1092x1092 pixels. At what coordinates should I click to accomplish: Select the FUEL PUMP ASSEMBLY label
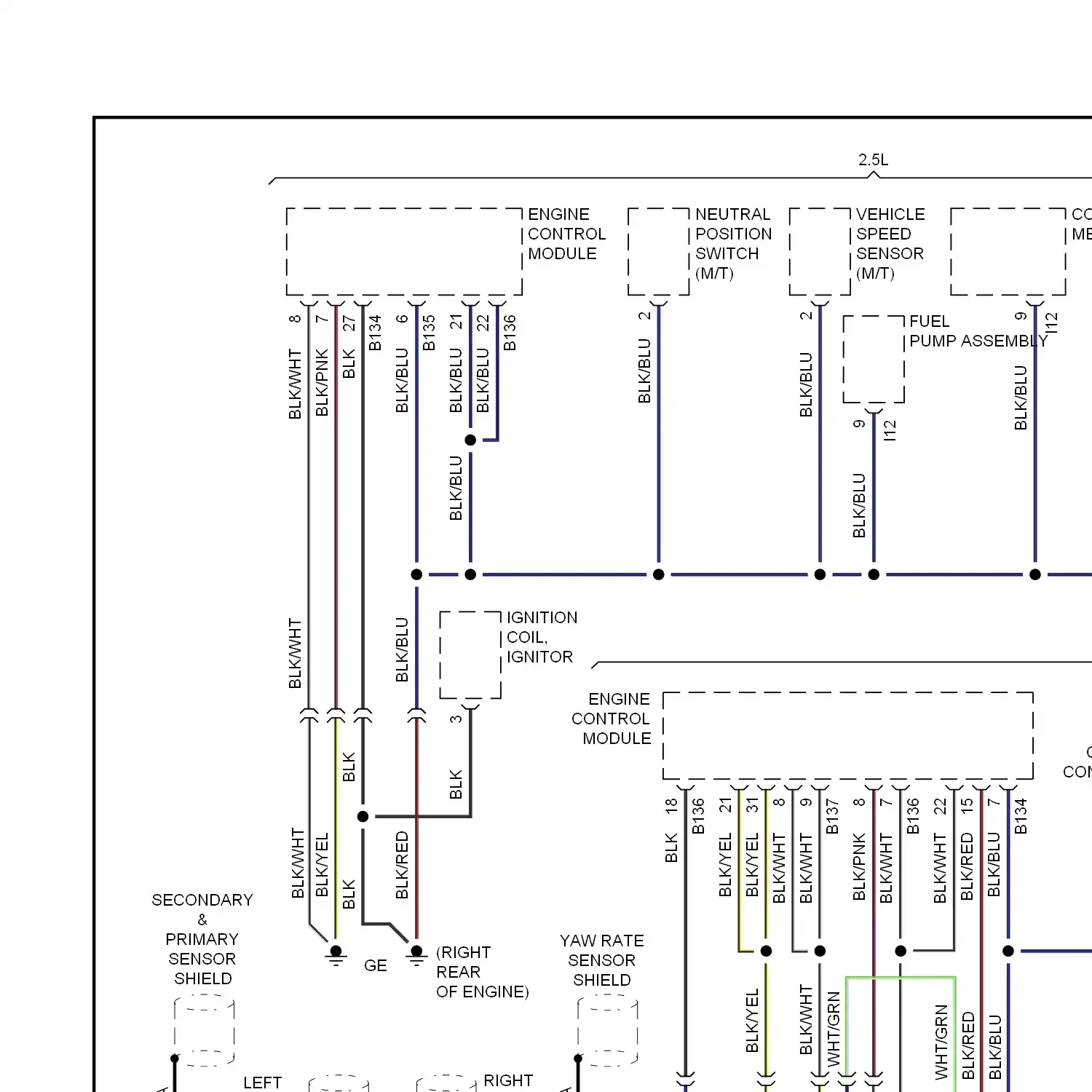978,331
